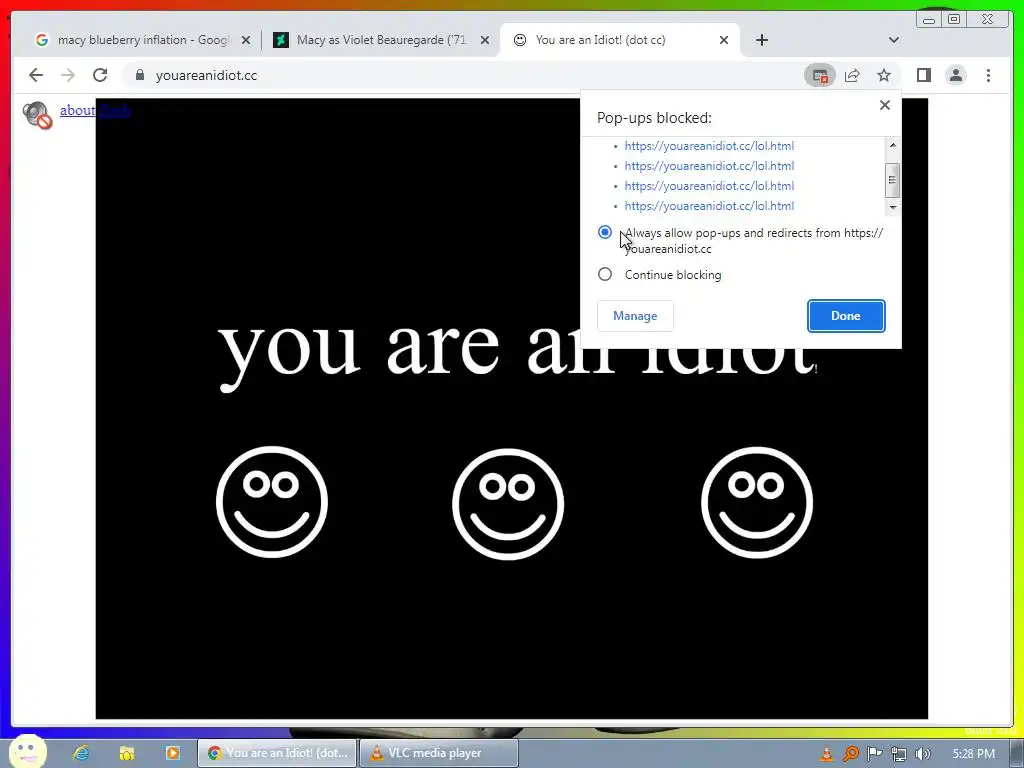Image resolution: width=1024 pixels, height=768 pixels.
Task: Click the blocked plugin speaker icon
Action: 37,115
